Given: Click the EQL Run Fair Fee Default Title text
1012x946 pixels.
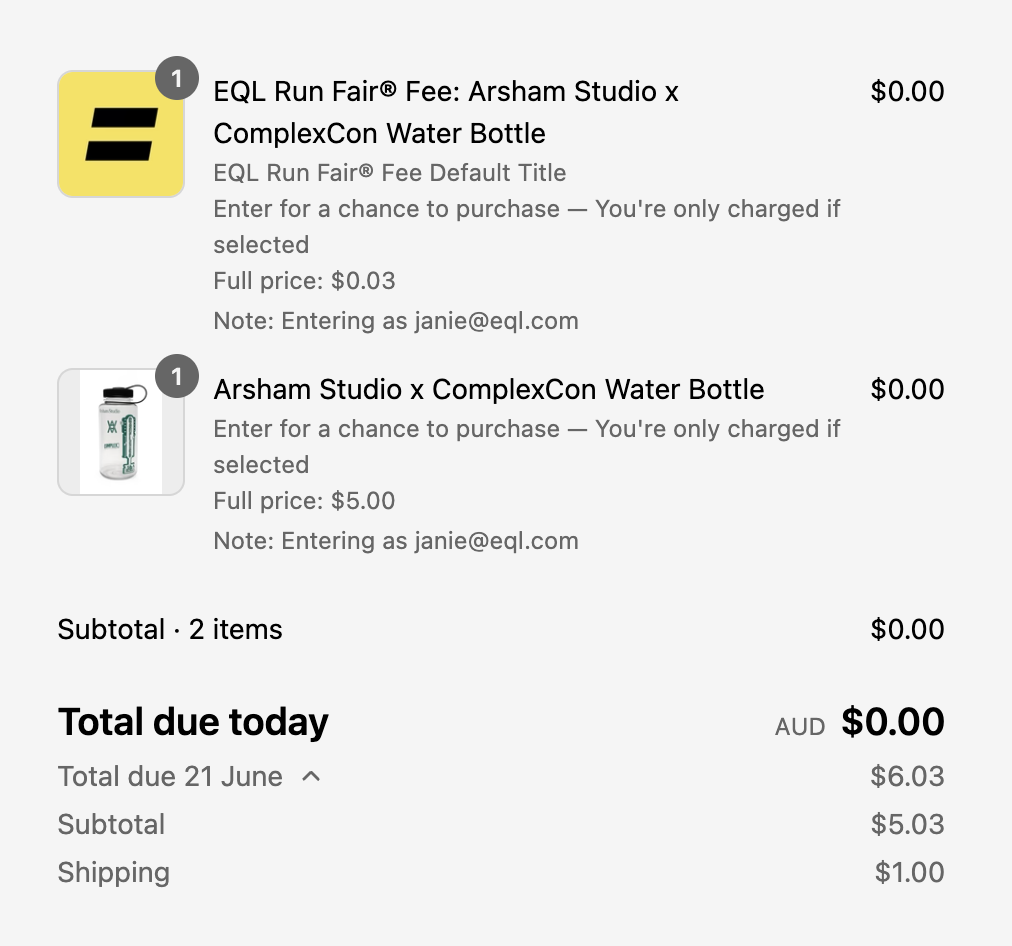Looking at the screenshot, I should point(390,173).
